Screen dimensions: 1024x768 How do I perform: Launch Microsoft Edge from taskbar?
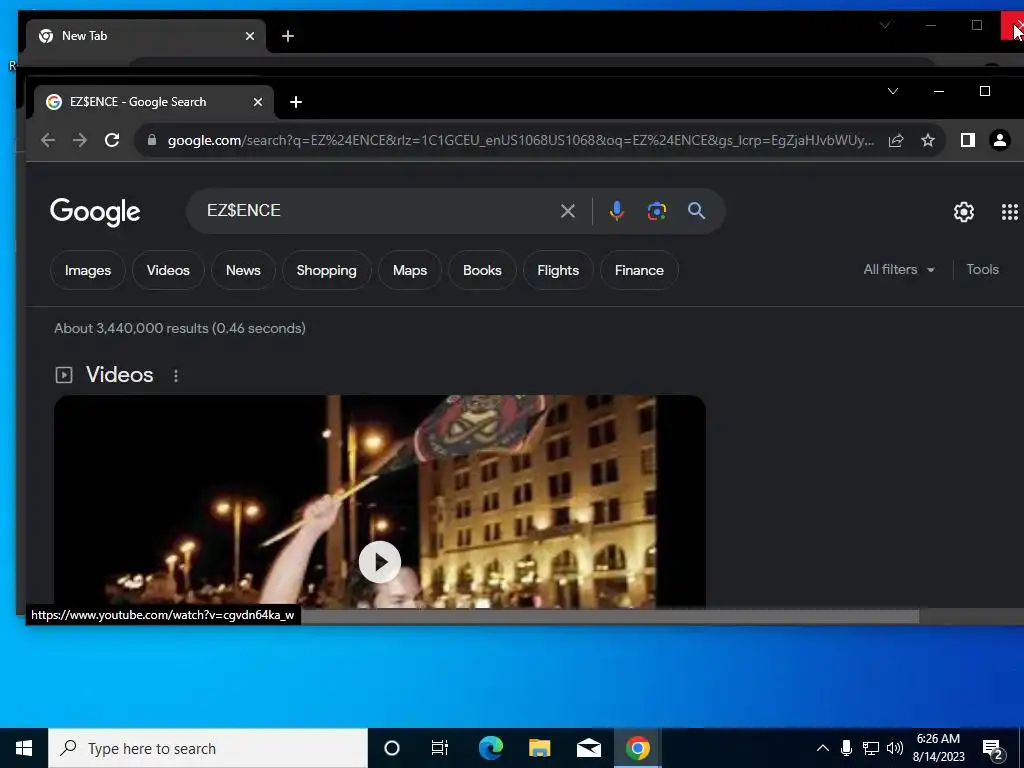coord(490,748)
